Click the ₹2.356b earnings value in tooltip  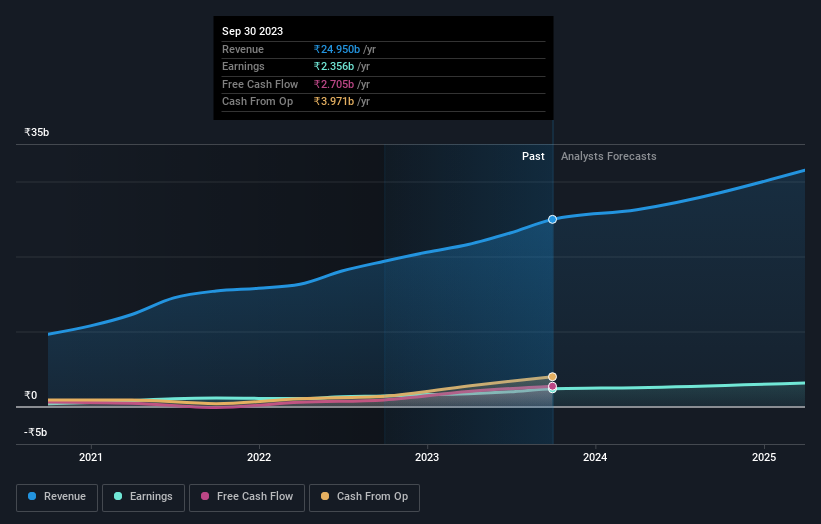(334, 66)
